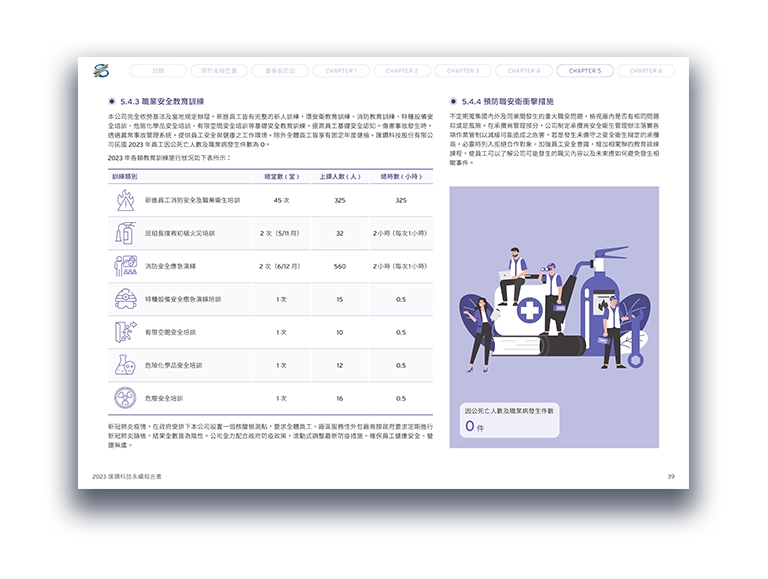Click the COVID paragraph below the table
The image size is (768, 579).
pyautogui.click(x=270, y=435)
